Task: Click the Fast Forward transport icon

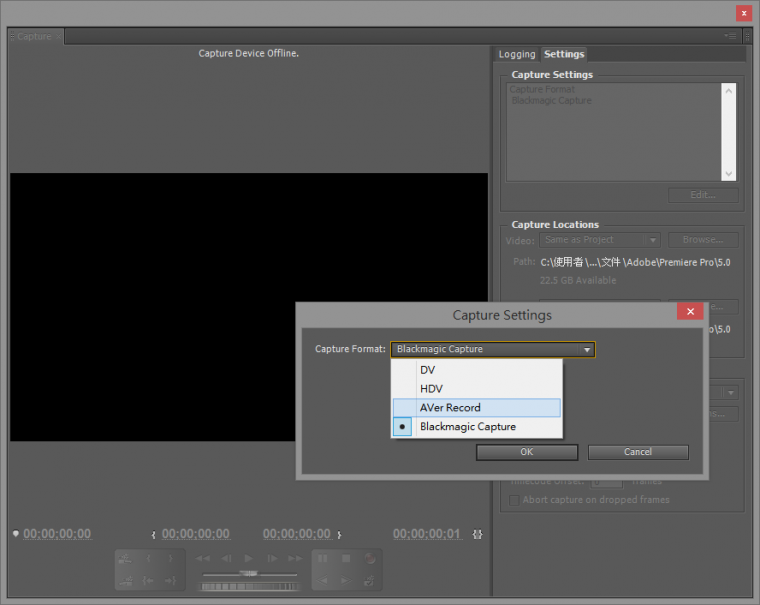Action: click(x=294, y=558)
